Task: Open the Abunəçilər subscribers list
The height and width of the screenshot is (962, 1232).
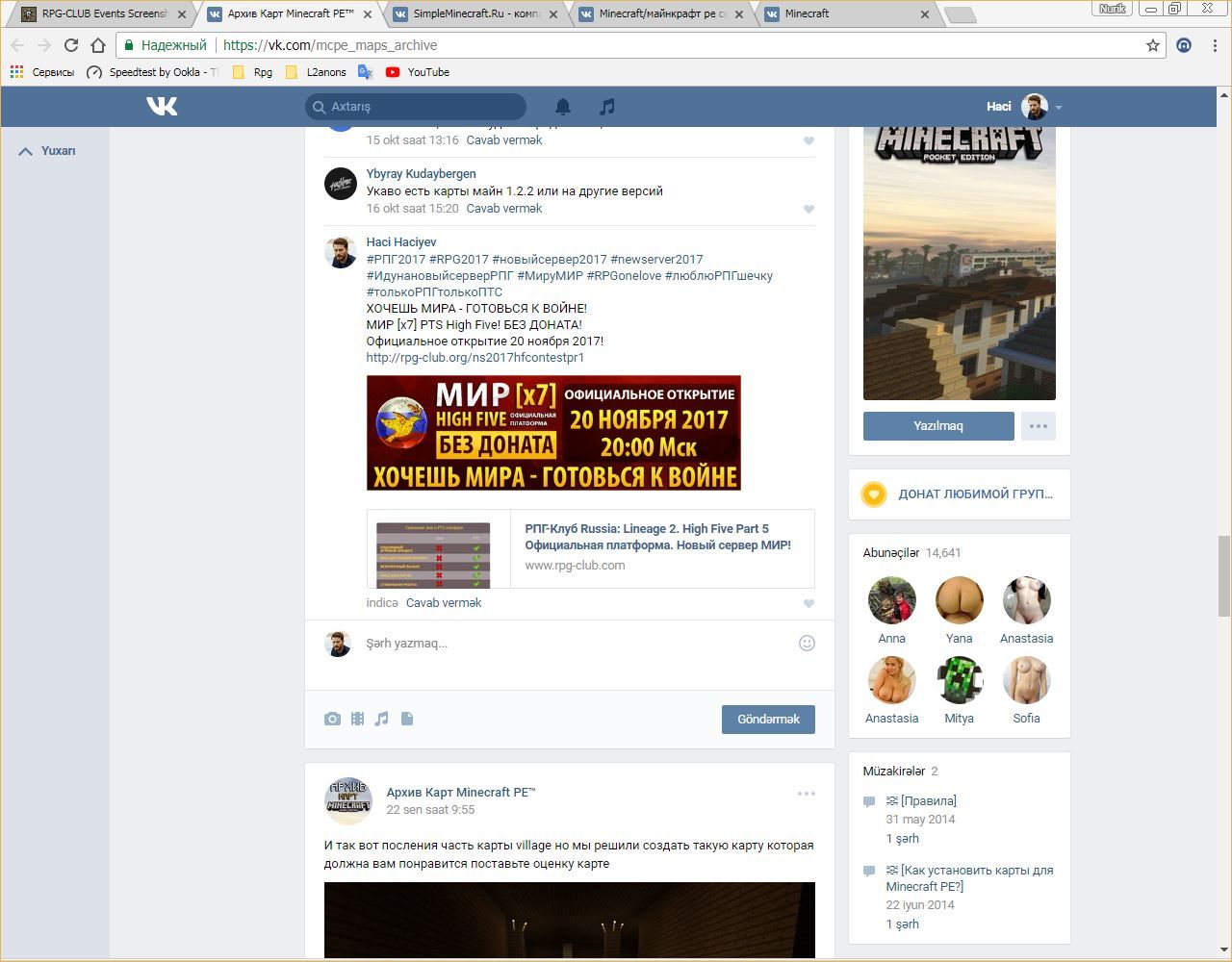Action: coord(911,553)
